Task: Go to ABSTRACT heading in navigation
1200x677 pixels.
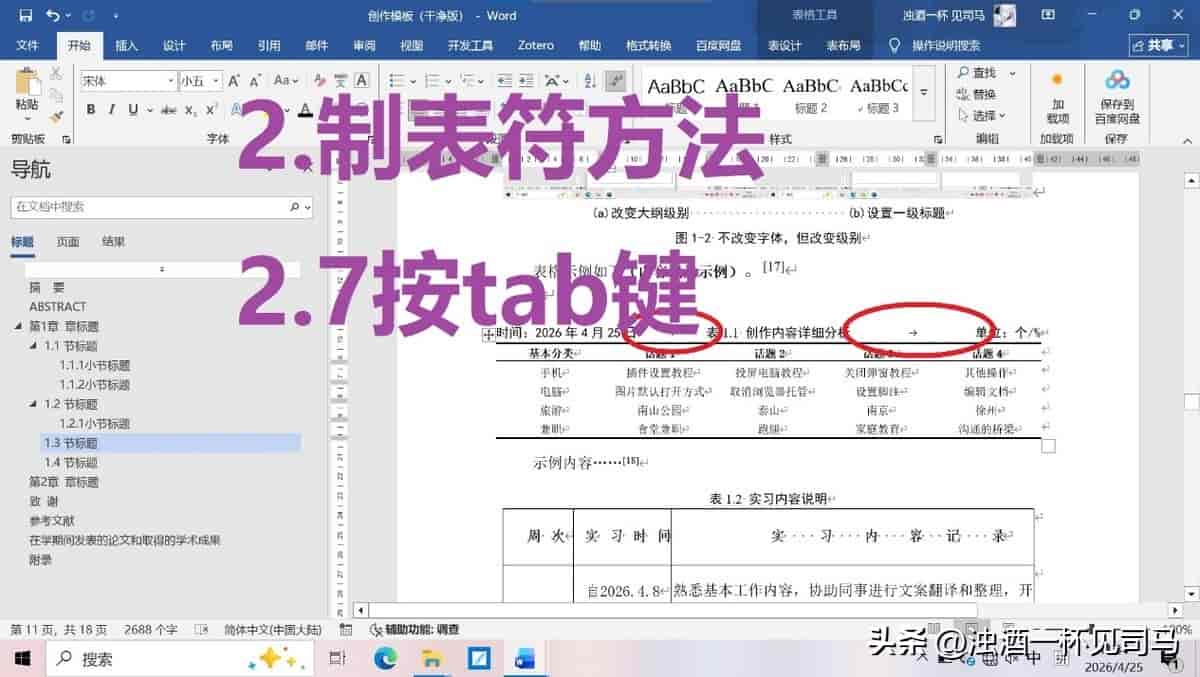Action: (58, 307)
